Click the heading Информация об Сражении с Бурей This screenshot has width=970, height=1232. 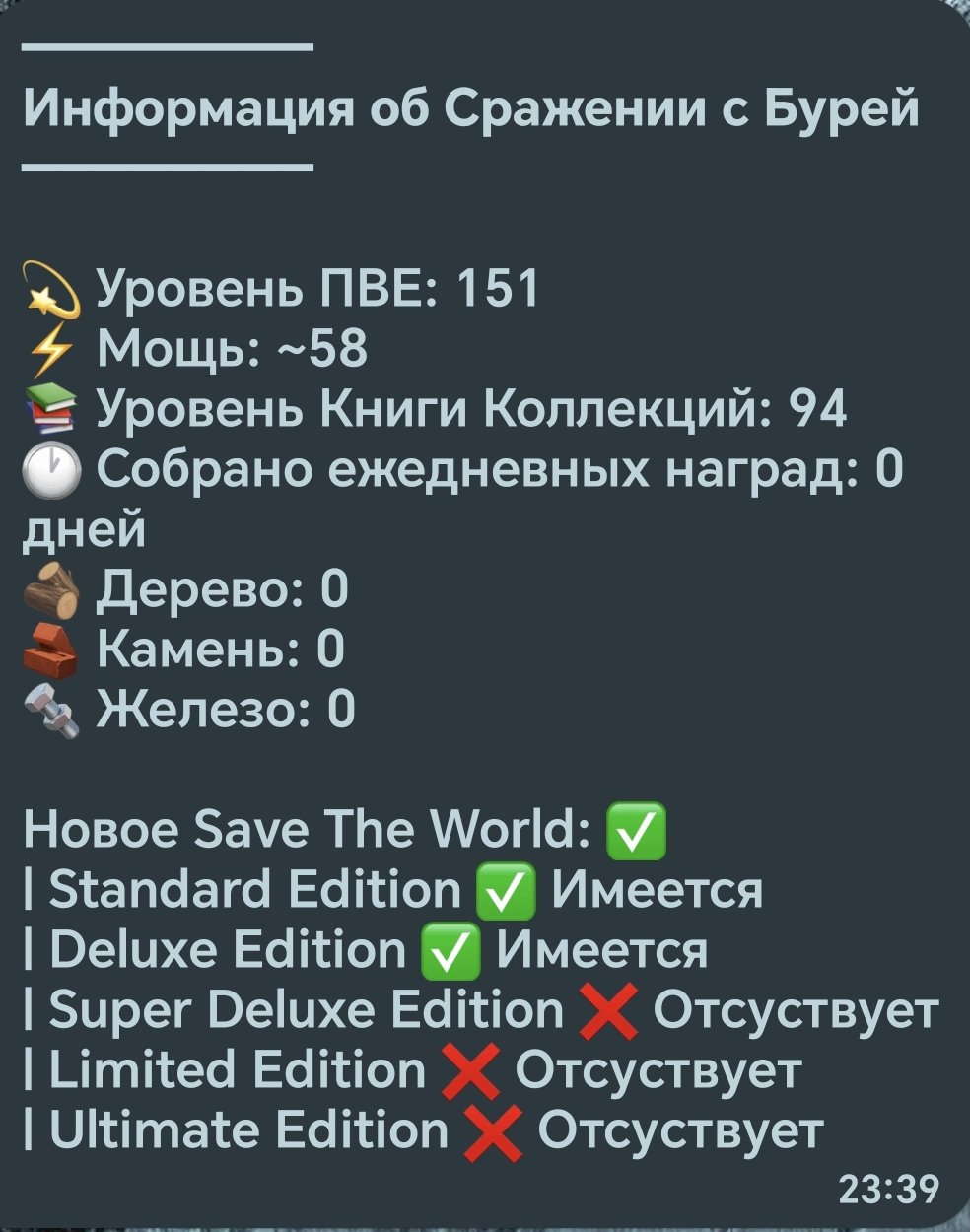tap(471, 107)
